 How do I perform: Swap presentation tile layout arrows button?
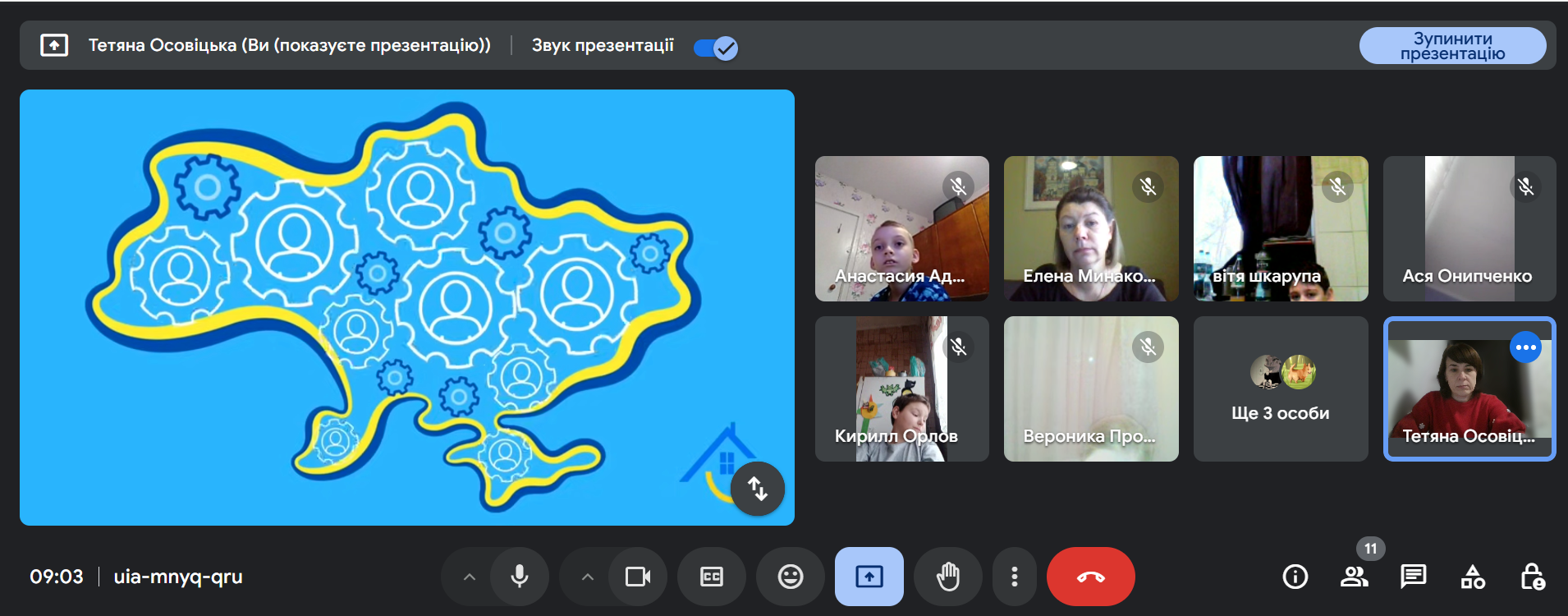click(758, 489)
